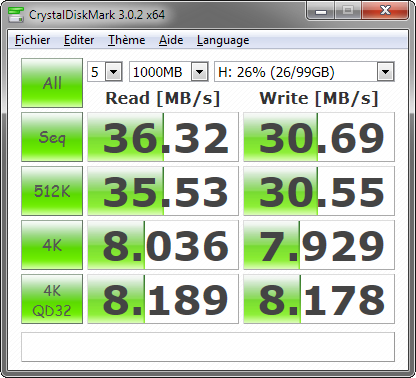416x378 pixels.
Task: Click the Seq read result 36.32
Action: pos(163,137)
